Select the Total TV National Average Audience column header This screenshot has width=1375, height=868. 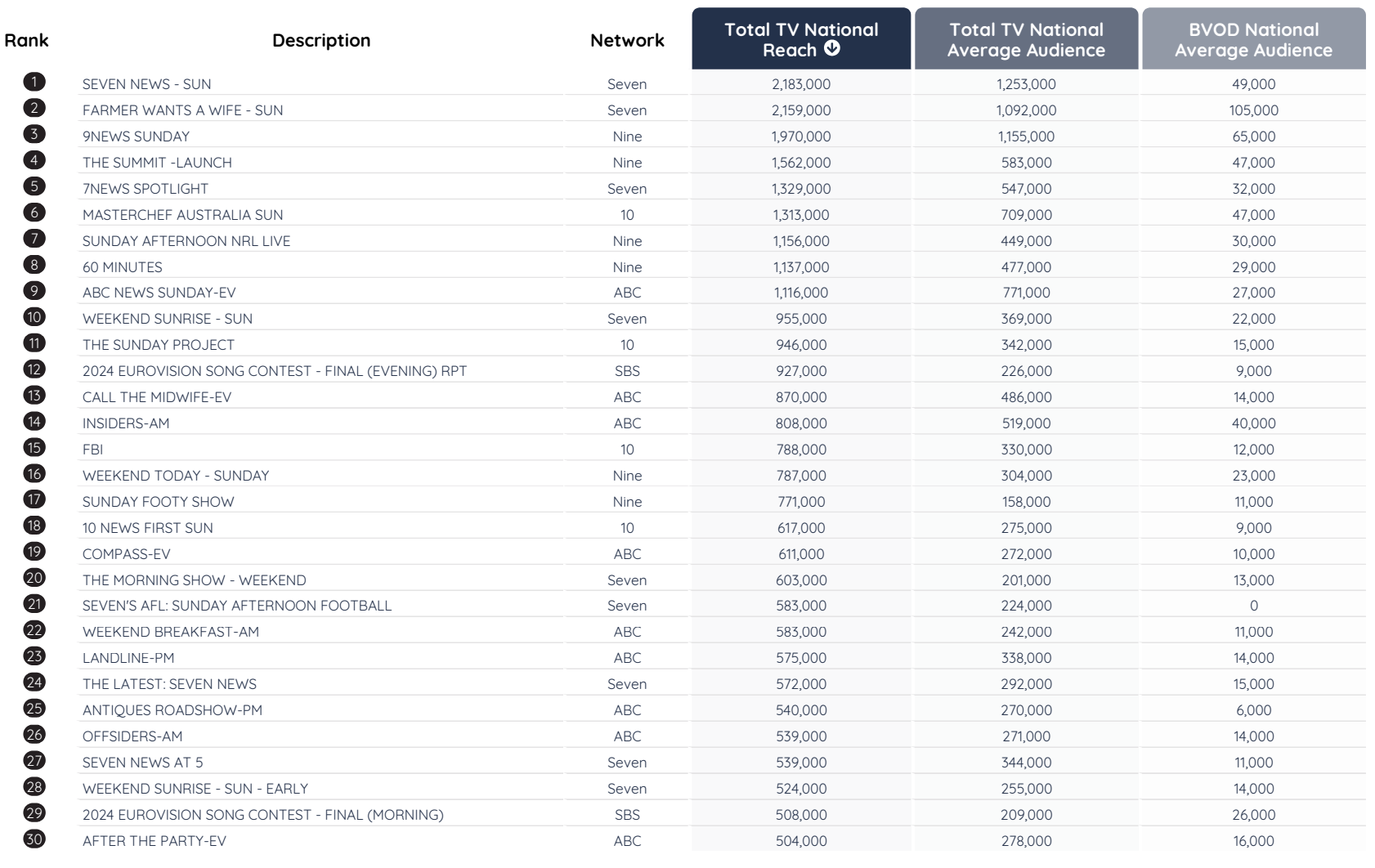coord(1026,39)
